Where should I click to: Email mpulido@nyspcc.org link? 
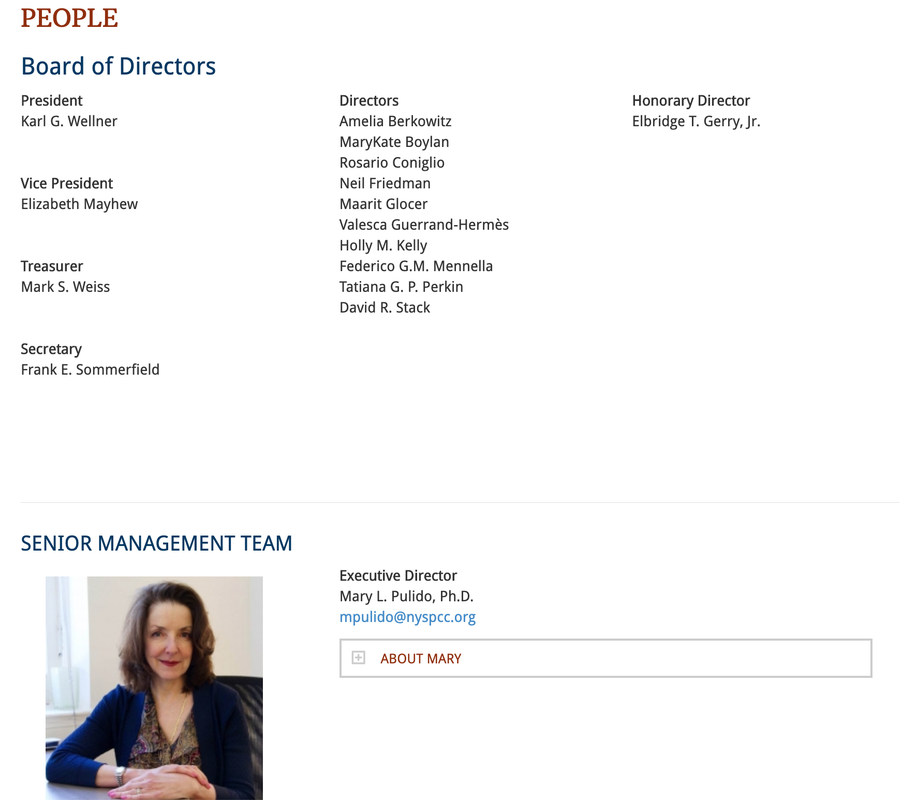(407, 617)
